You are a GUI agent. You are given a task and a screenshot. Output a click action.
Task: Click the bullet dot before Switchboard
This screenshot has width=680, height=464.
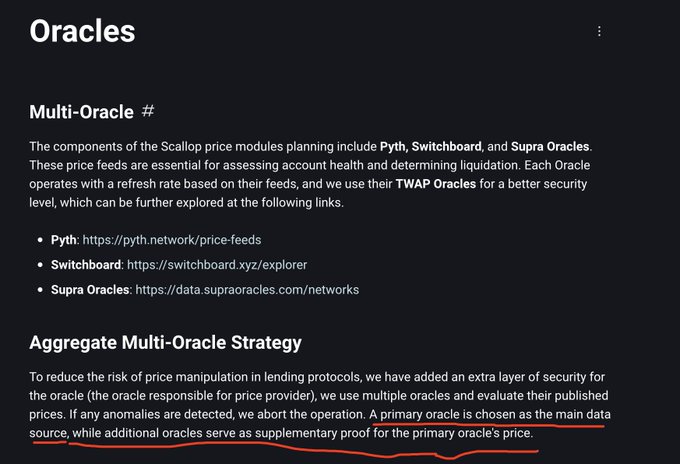point(40,265)
